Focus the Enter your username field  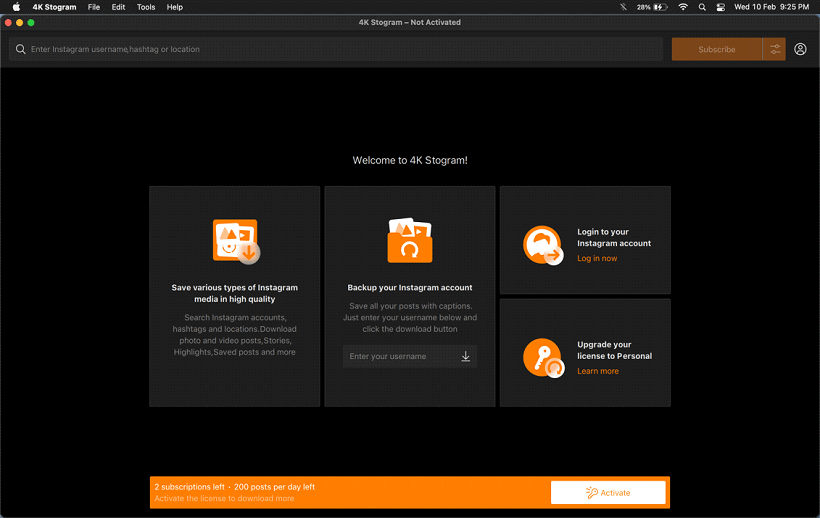click(x=409, y=356)
